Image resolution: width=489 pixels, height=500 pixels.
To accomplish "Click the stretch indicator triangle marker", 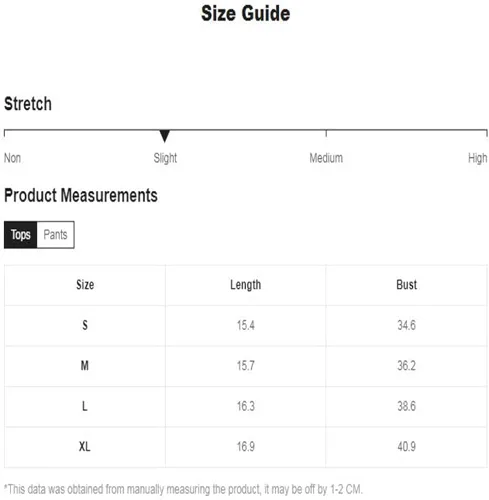I will point(164,136).
